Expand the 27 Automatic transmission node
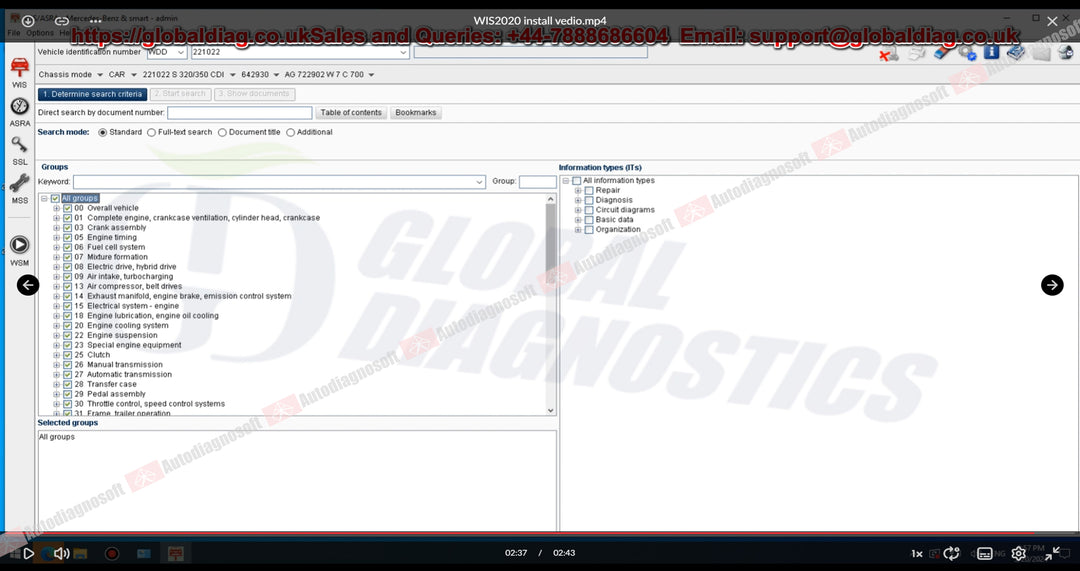The height and width of the screenshot is (571, 1080). pos(56,375)
